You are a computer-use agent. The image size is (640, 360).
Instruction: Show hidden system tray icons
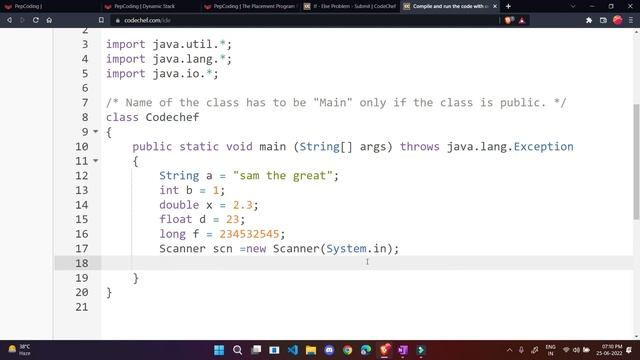tap(509, 350)
